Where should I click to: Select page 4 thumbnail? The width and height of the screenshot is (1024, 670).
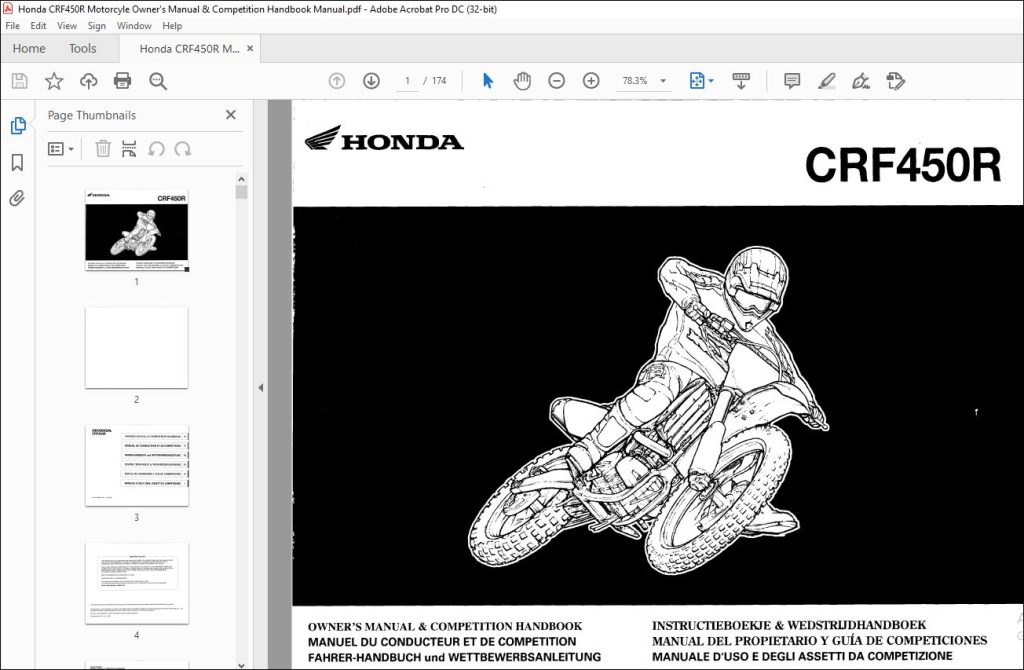tap(136, 583)
